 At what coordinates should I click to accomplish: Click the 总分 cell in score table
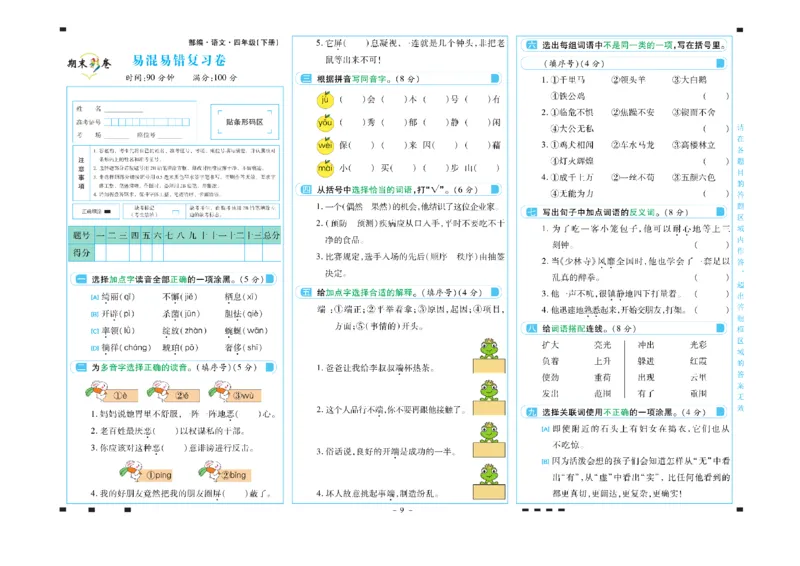[271, 235]
